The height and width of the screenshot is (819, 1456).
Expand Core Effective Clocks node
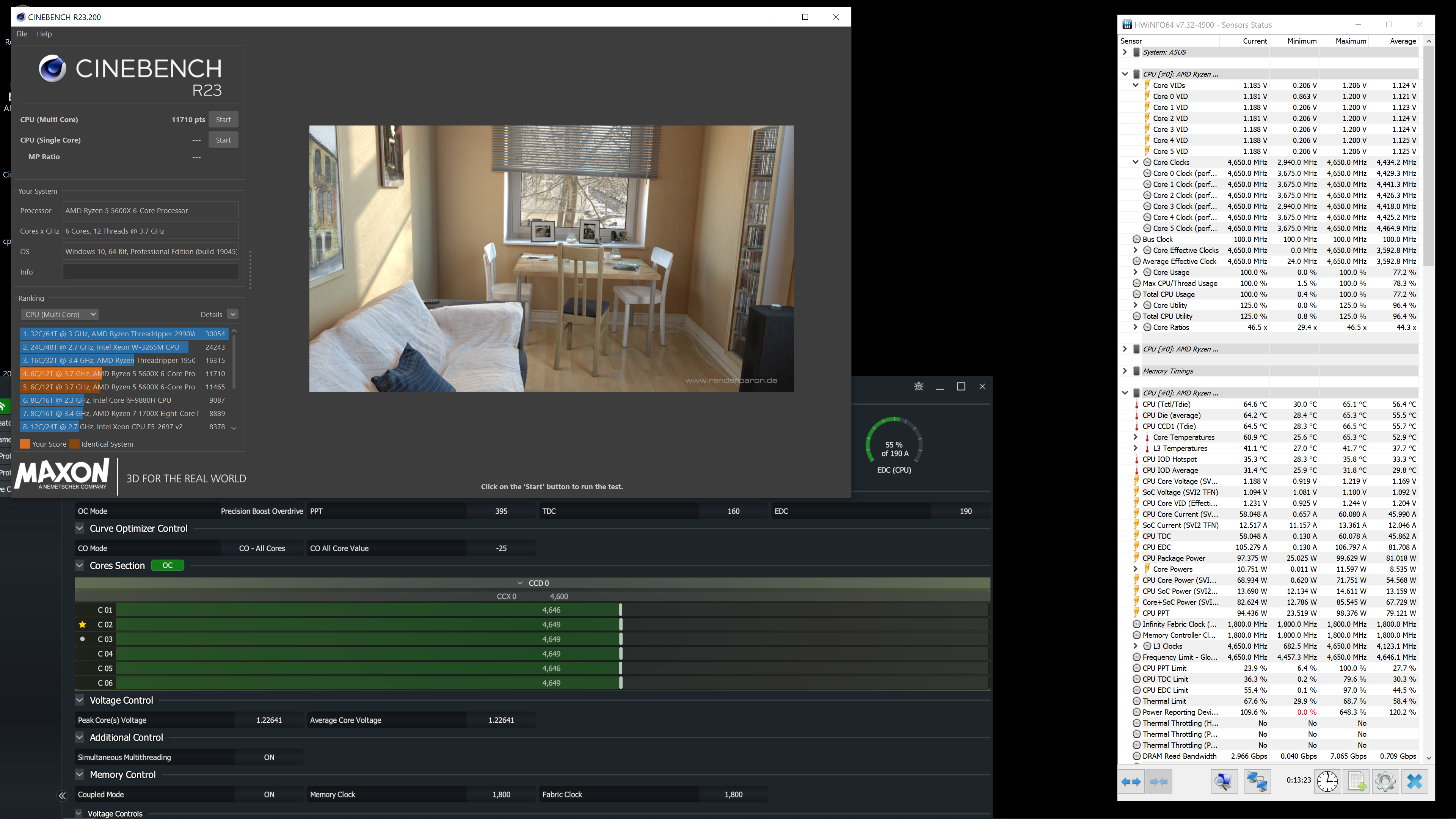[1136, 250]
